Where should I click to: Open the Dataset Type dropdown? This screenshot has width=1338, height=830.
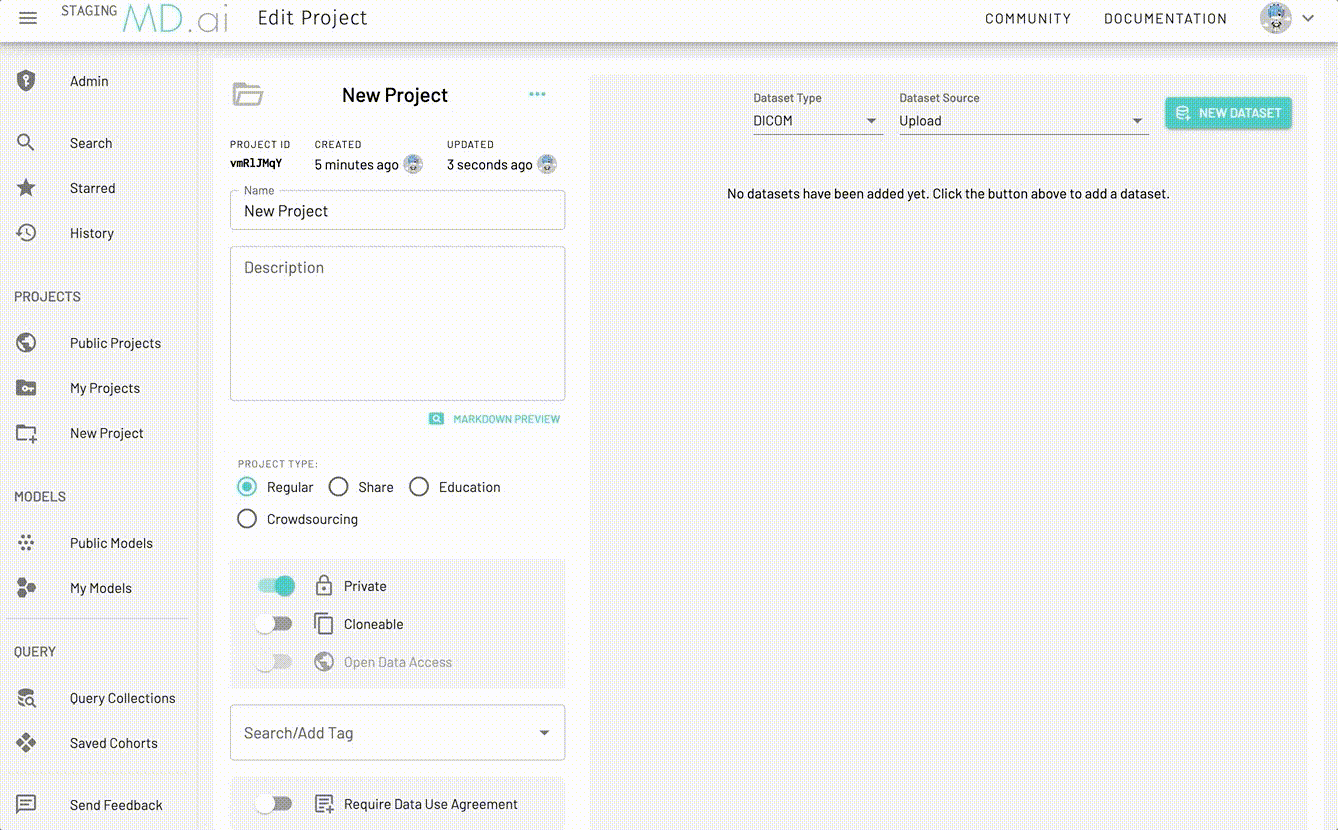817,120
